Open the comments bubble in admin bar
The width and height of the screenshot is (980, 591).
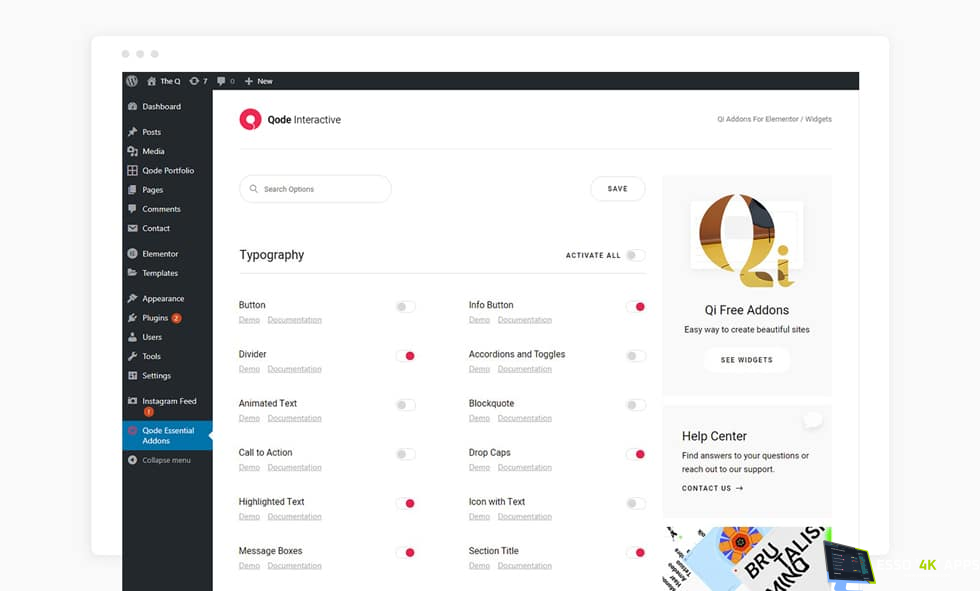pos(222,81)
